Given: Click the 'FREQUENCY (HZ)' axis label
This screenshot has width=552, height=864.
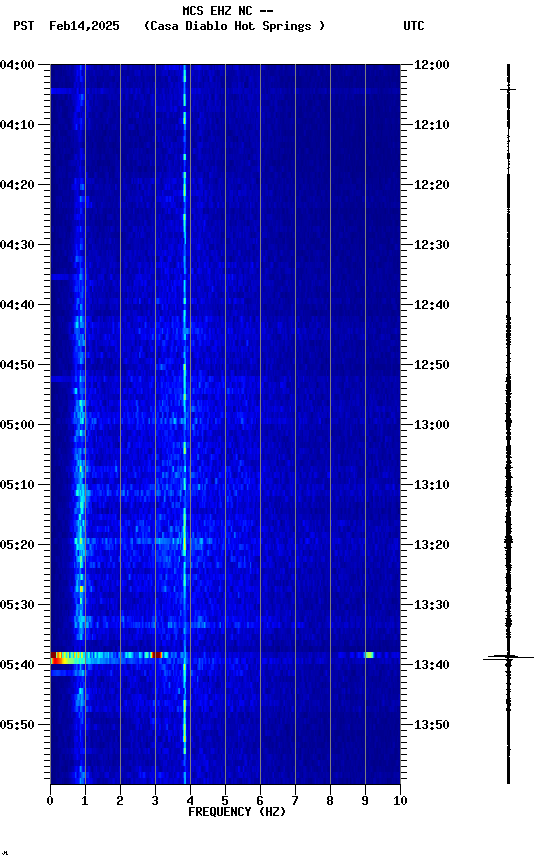Looking at the screenshot, I should (x=237, y=812).
